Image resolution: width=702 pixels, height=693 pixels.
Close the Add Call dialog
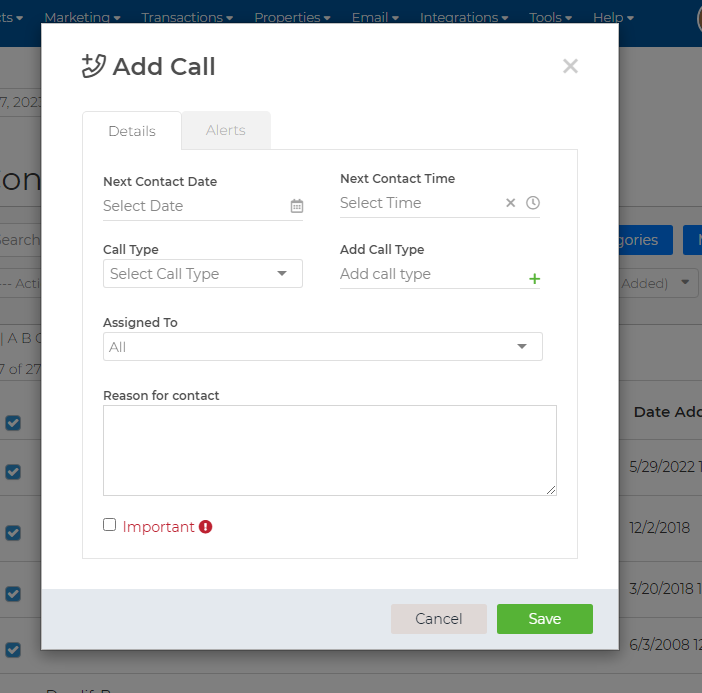570,66
